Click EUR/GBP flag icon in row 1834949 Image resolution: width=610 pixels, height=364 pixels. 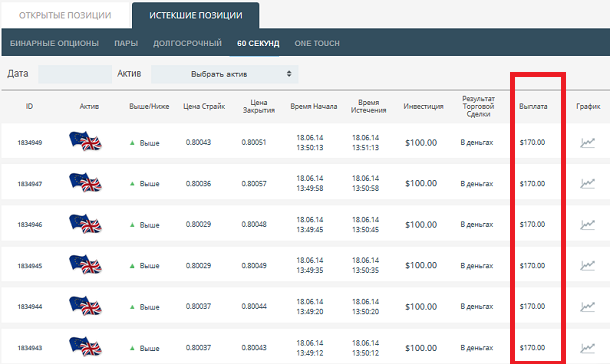[x=86, y=142]
